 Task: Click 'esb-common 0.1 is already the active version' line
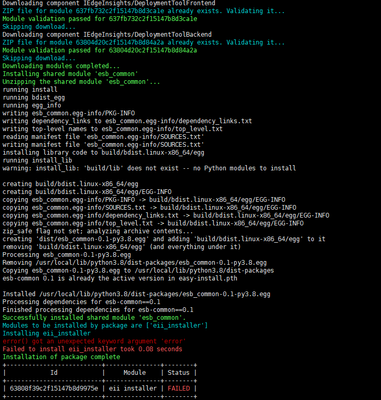(120, 278)
